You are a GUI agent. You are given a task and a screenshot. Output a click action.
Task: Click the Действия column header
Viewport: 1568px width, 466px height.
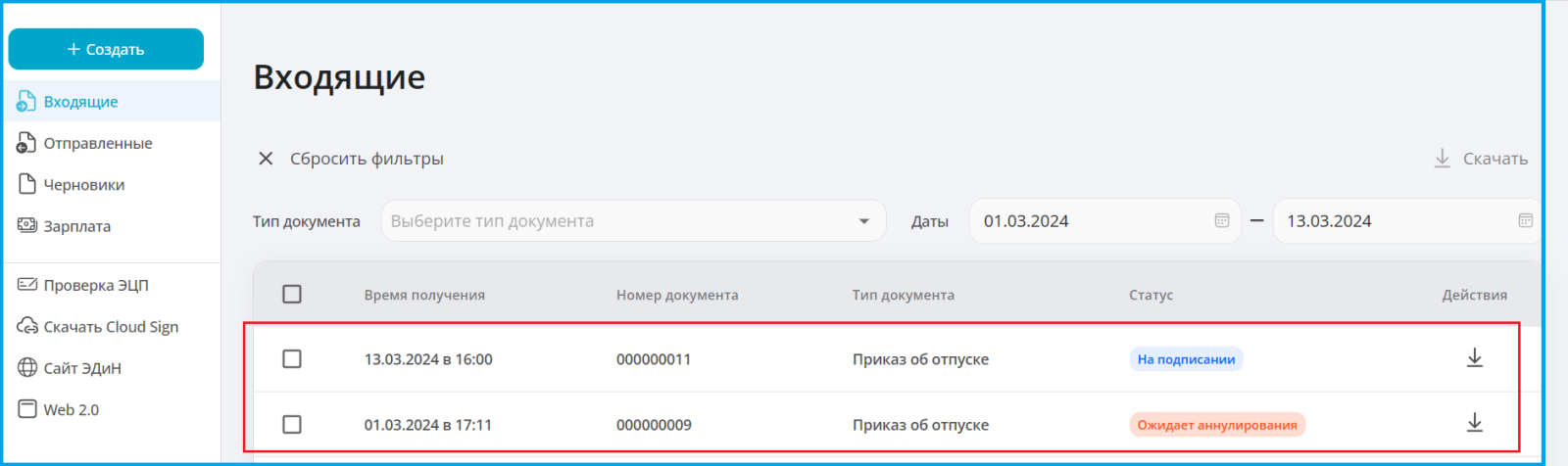[x=1474, y=295]
